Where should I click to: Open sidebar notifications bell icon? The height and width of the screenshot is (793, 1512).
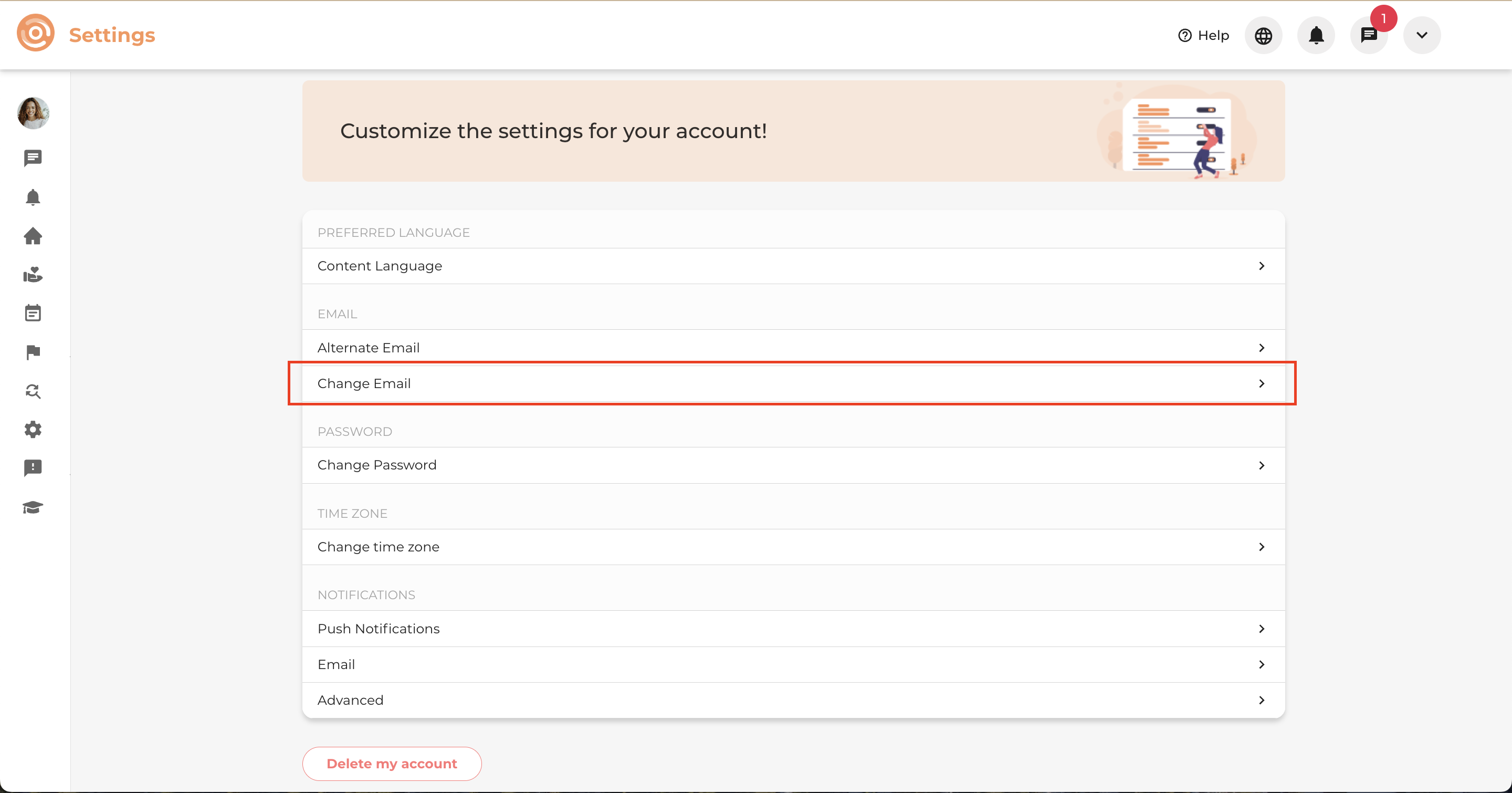(x=33, y=197)
